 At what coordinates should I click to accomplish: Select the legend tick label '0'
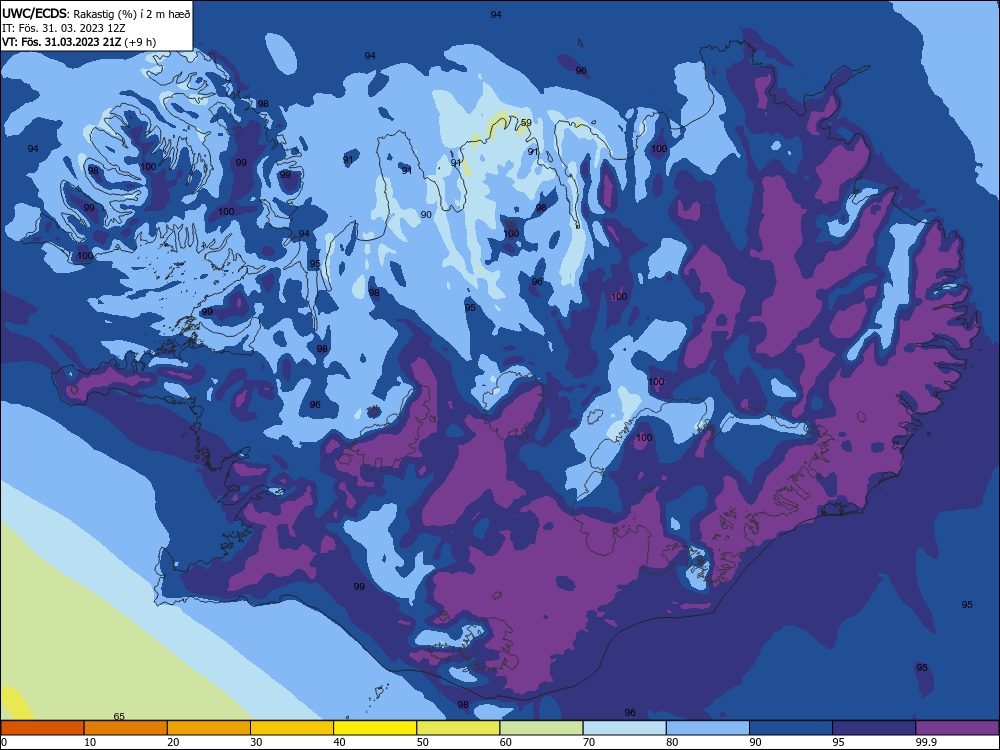tap(4, 742)
